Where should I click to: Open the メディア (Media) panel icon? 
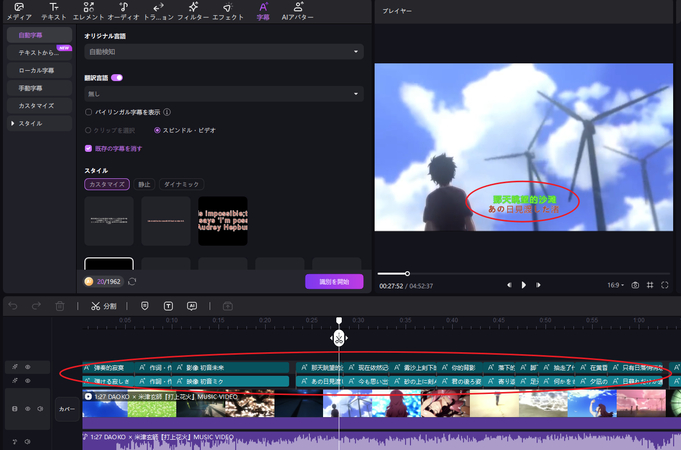[19, 11]
